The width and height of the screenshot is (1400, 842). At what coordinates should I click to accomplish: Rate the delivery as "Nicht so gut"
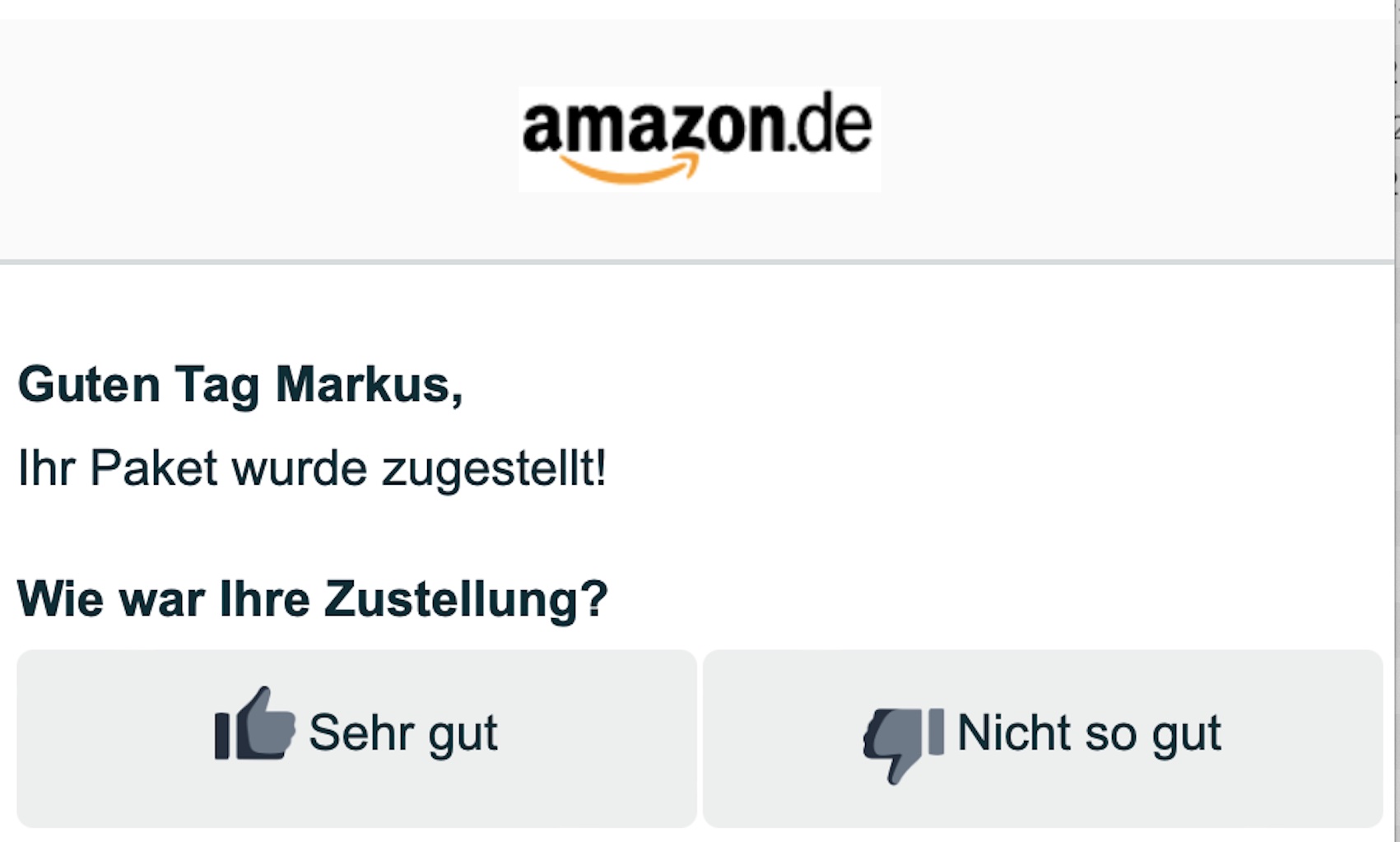1042,737
